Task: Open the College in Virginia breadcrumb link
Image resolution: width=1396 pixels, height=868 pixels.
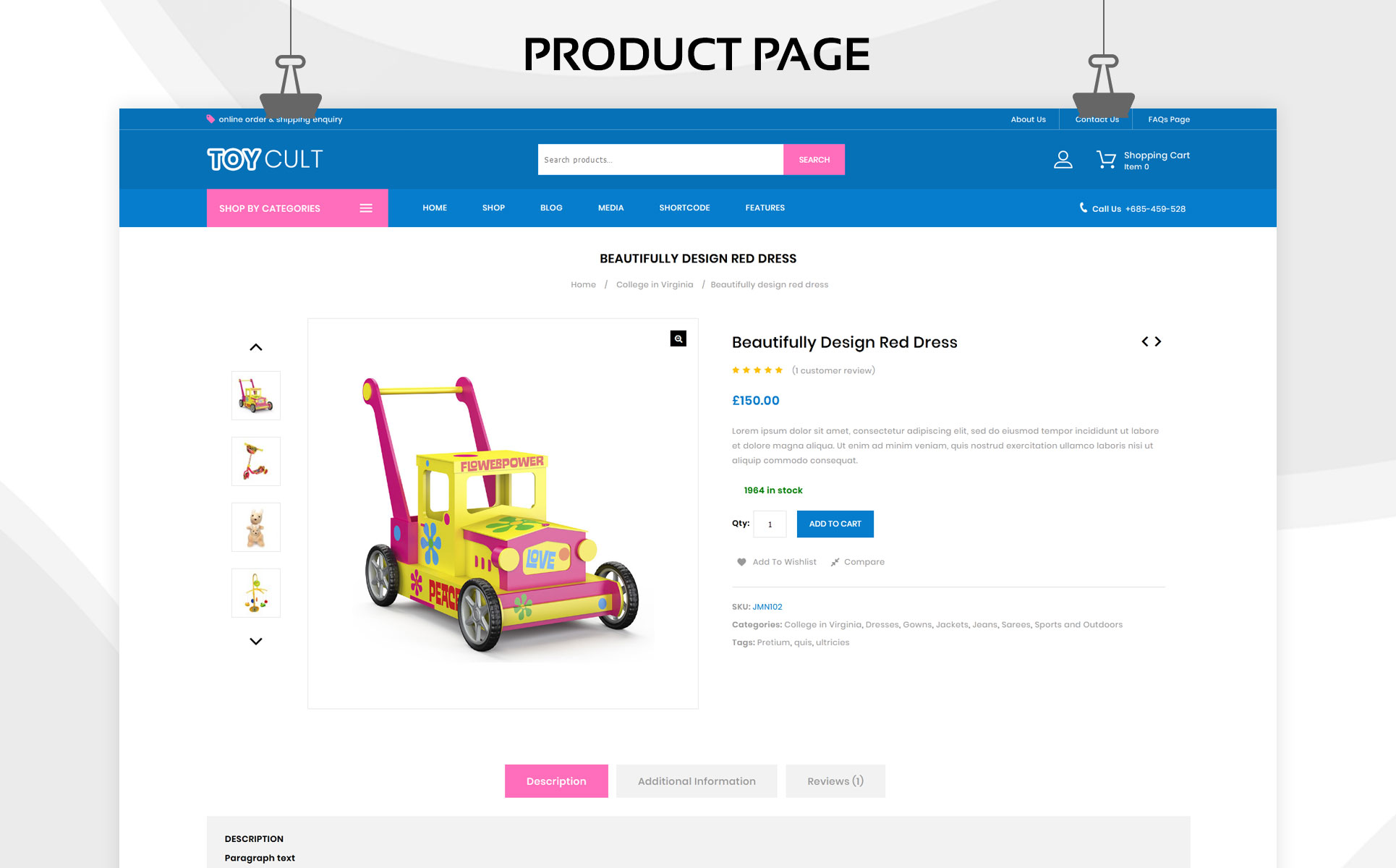Action: pos(655,285)
